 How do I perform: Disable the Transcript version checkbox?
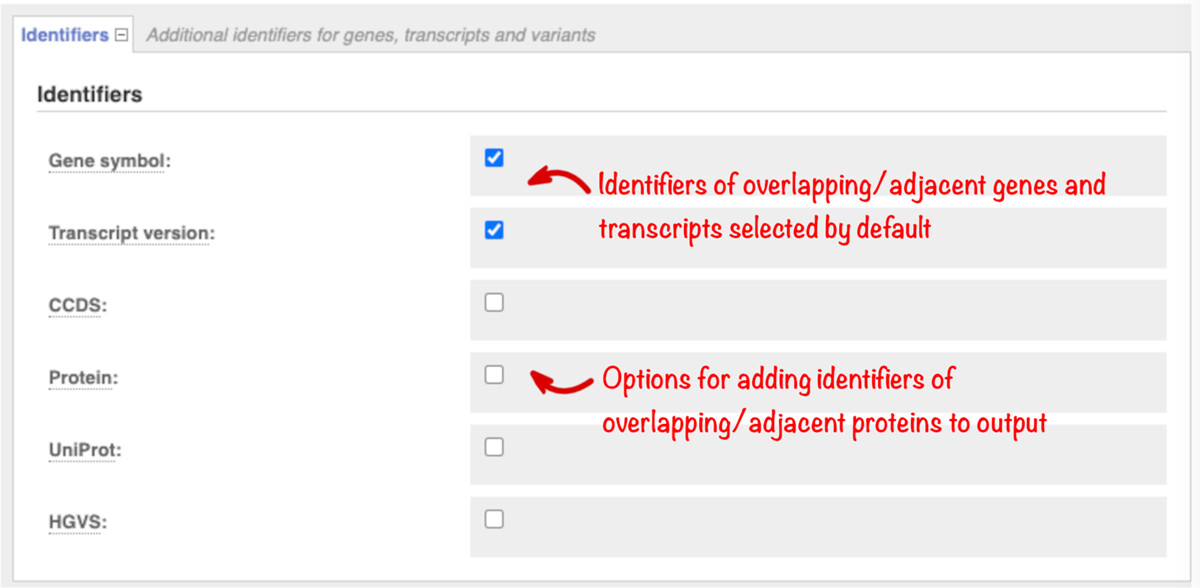[494, 230]
